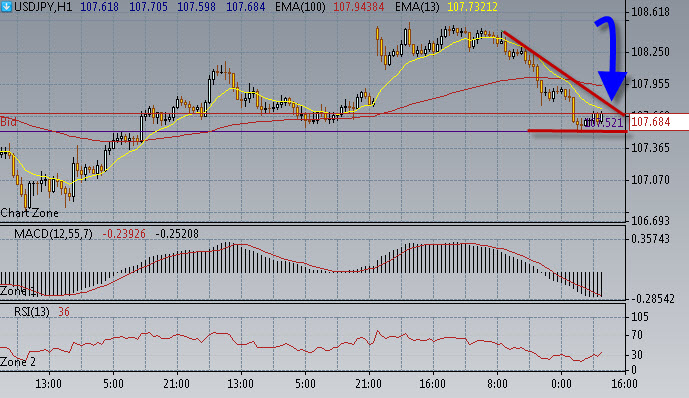Click the MACD value -0.23926
689x398 pixels.
pos(124,234)
